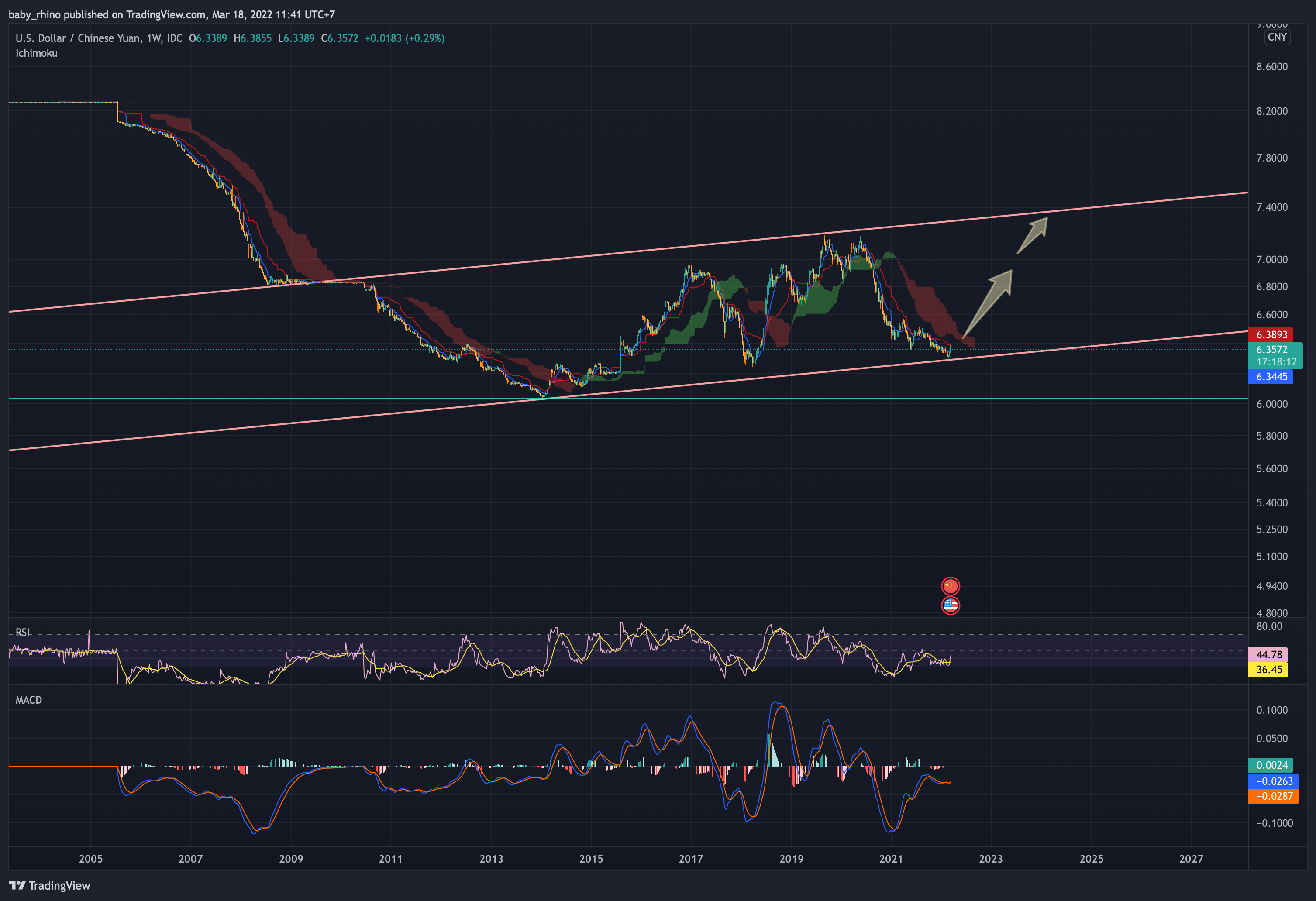Click the 7.0000 price axis label
The width and height of the screenshot is (1316, 901).
[1272, 259]
